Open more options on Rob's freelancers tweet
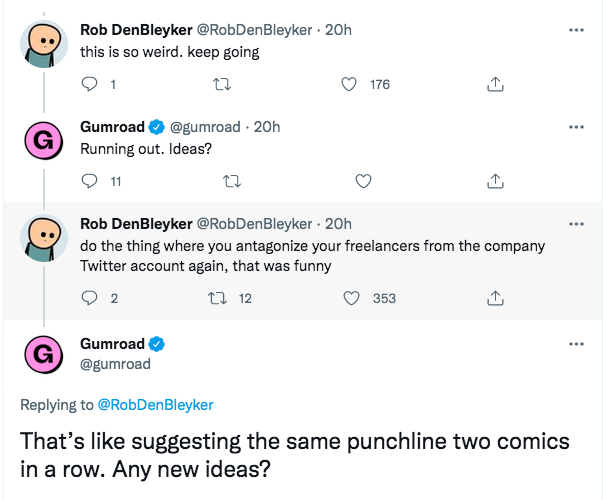This screenshot has width=603, height=500. point(575,223)
